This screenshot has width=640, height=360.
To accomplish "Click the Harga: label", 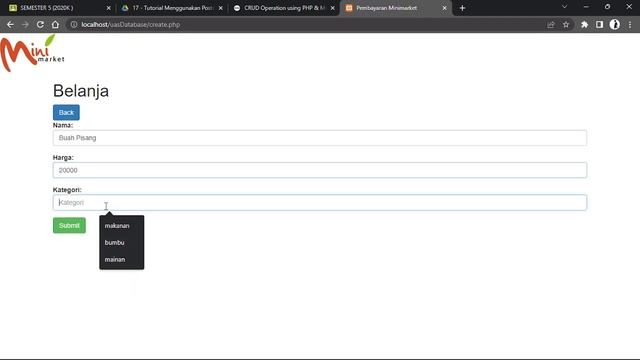I will pos(63,158).
